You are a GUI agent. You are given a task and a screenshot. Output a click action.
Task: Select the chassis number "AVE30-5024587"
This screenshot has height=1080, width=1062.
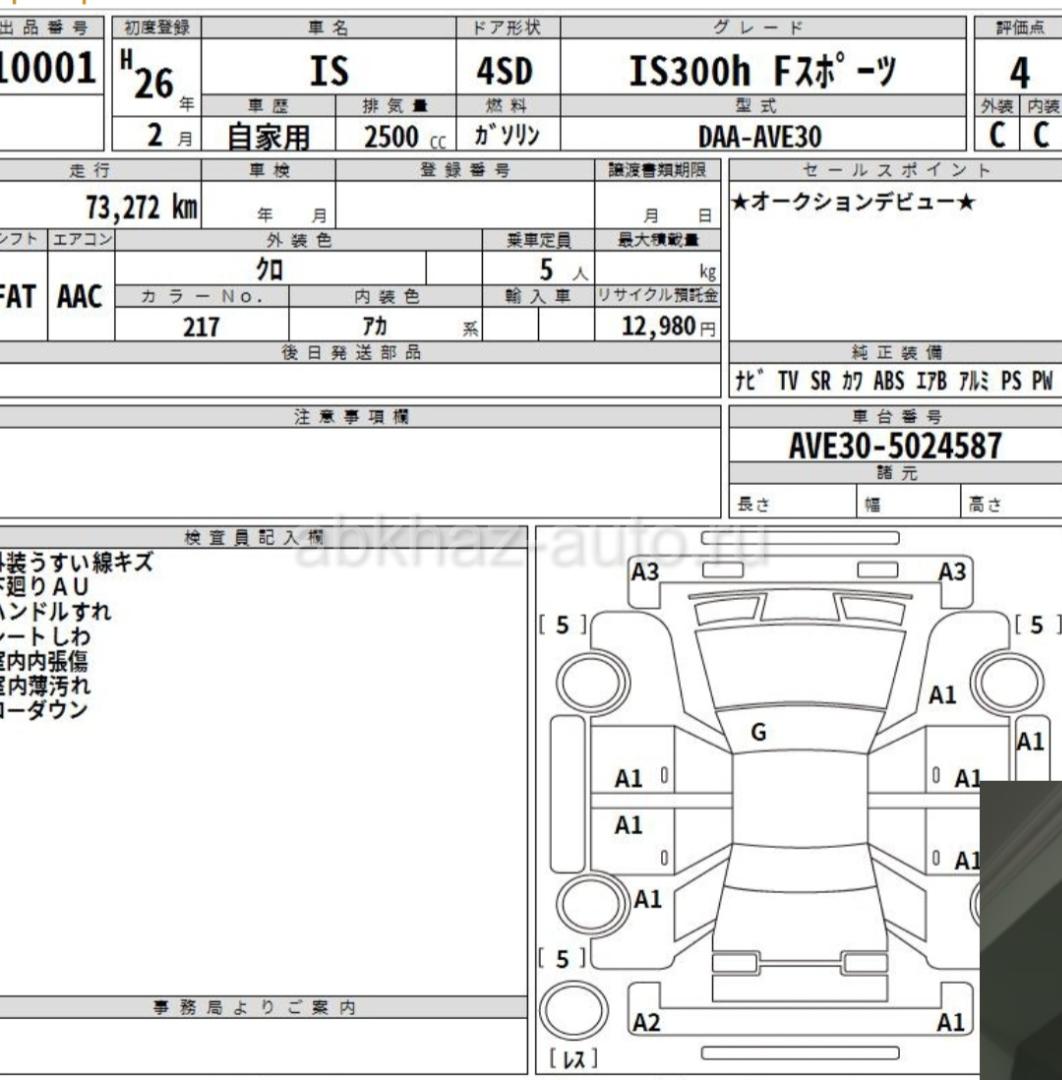point(895,446)
